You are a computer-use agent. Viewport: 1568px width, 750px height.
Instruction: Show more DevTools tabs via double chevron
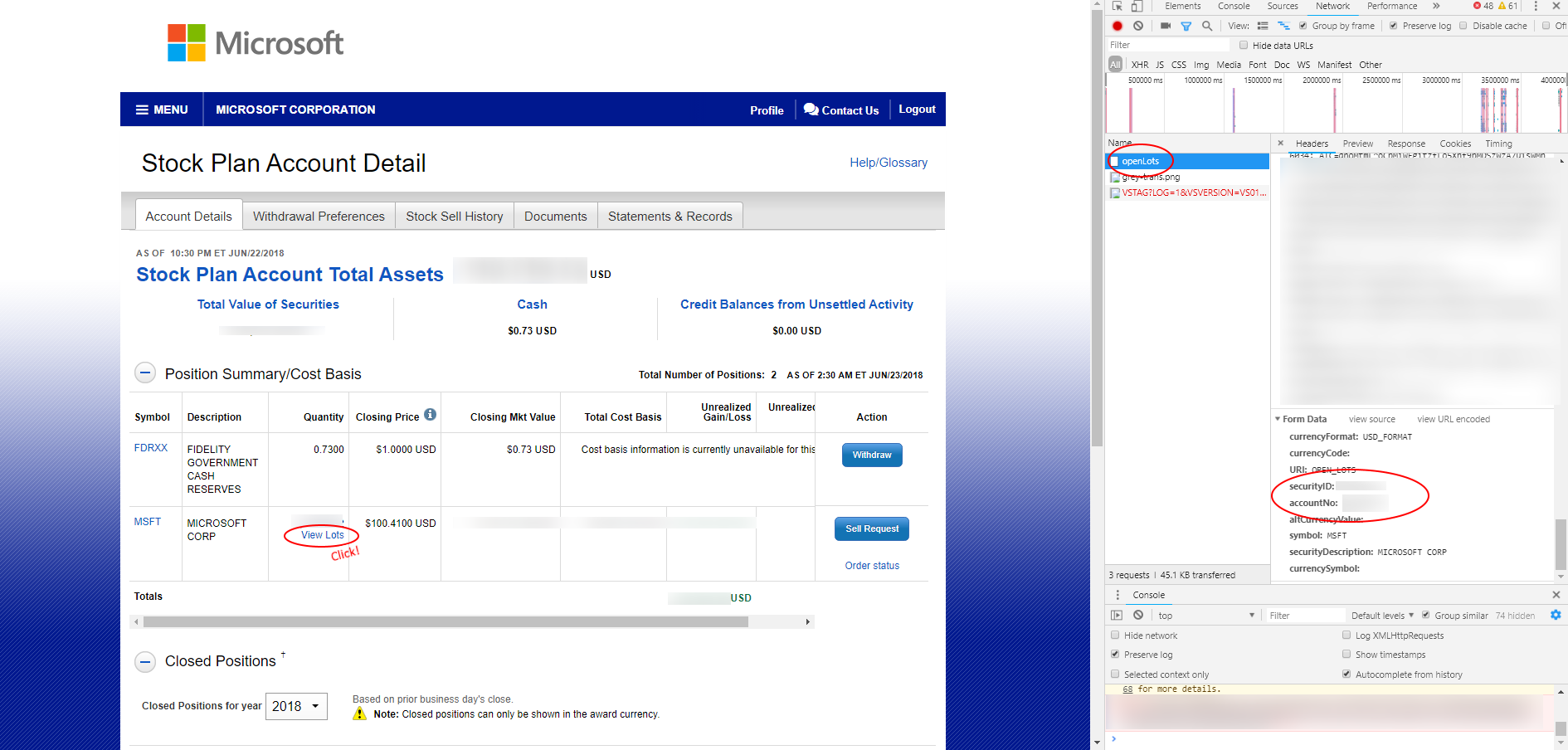[1436, 6]
